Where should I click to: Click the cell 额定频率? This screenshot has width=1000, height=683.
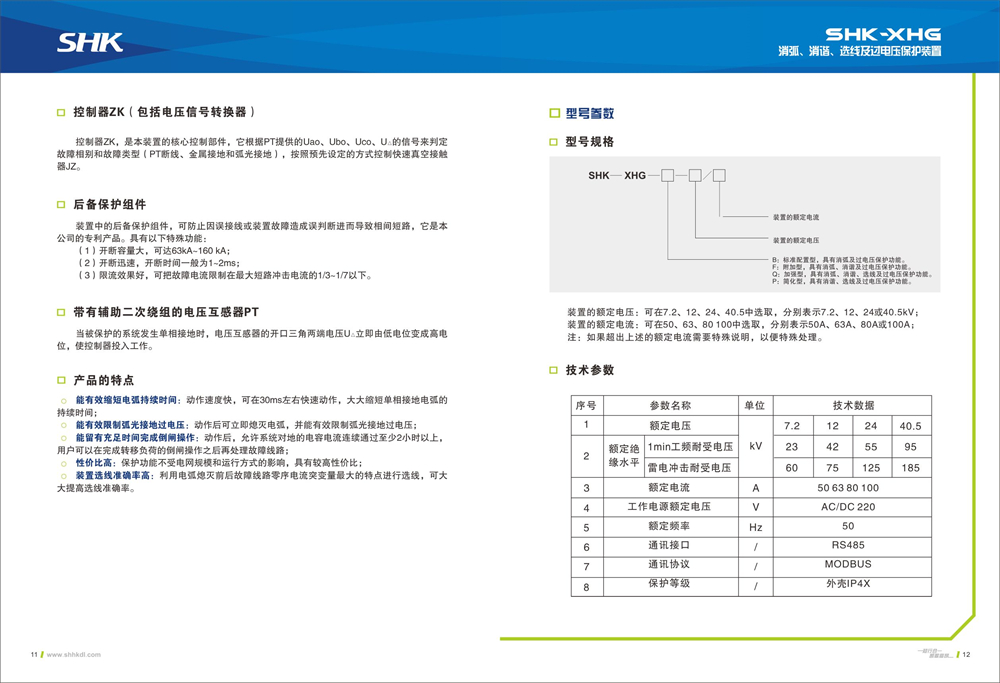[669, 526]
